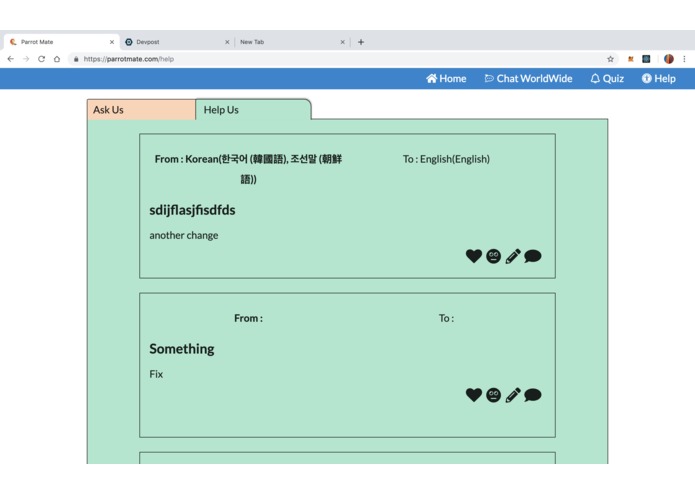Screen dimensions: 695x494
Task: Click the dark square extension icon
Action: [646, 59]
